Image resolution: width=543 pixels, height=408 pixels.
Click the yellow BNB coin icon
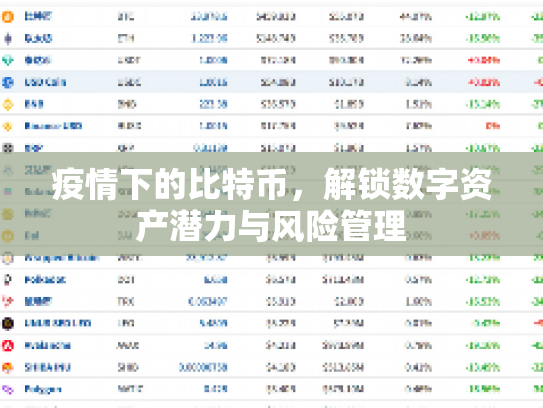click(x=8, y=104)
